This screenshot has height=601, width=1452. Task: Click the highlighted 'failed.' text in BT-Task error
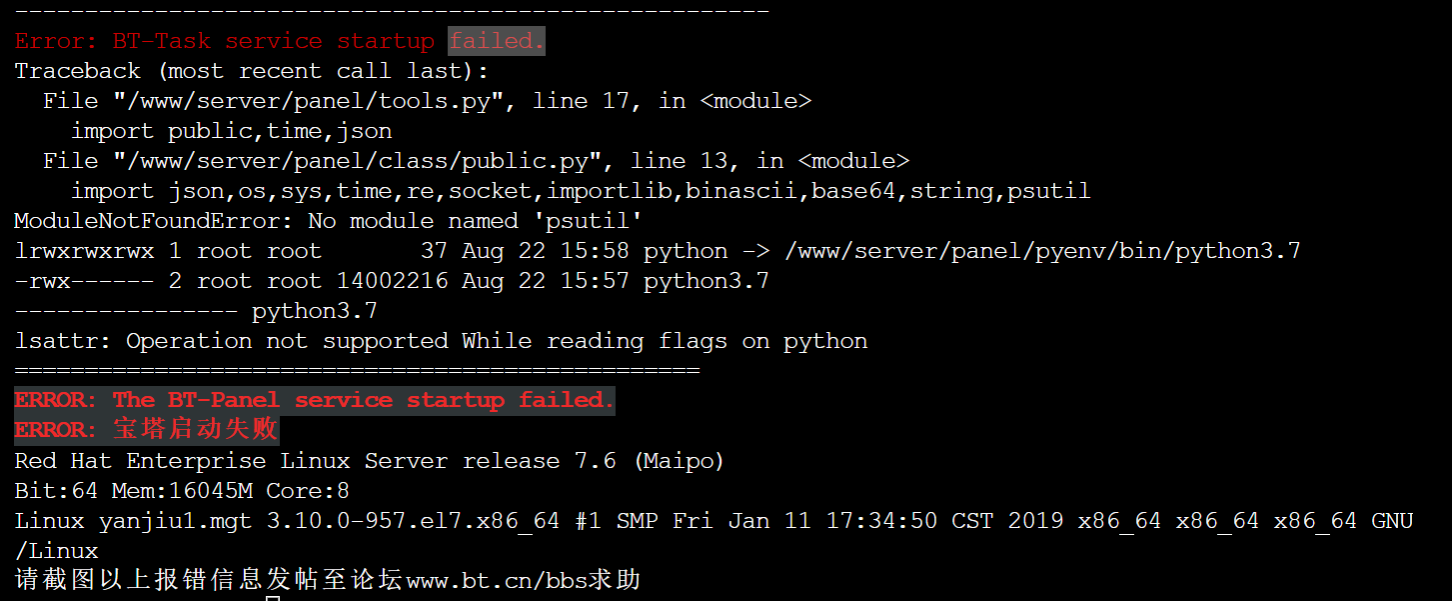coord(497,41)
